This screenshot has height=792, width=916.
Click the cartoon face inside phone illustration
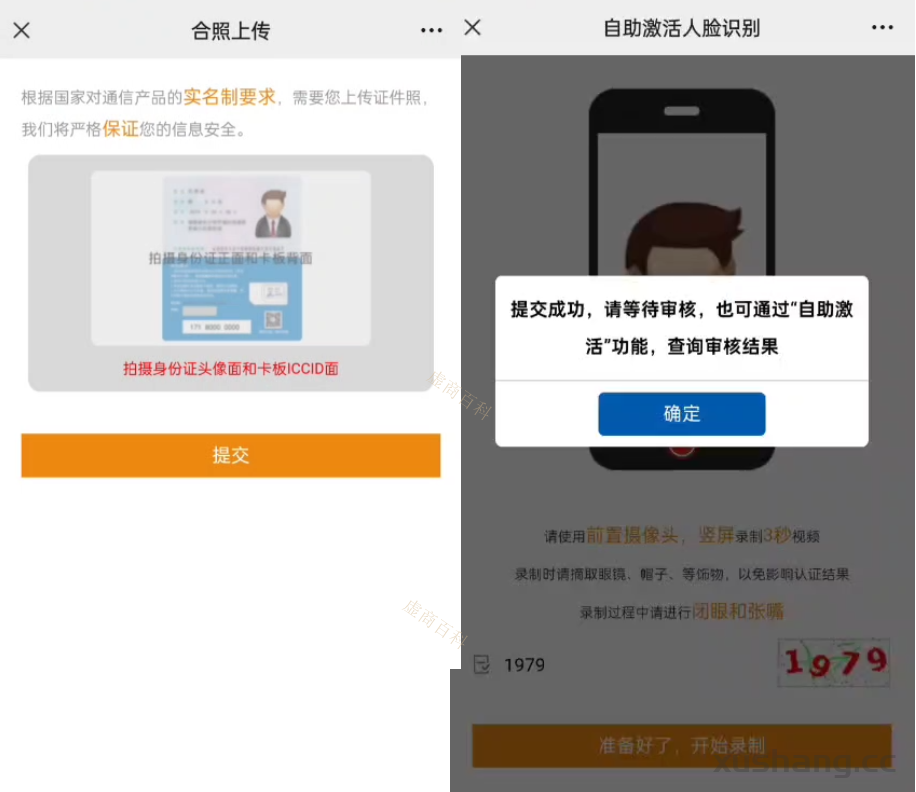tap(682, 239)
